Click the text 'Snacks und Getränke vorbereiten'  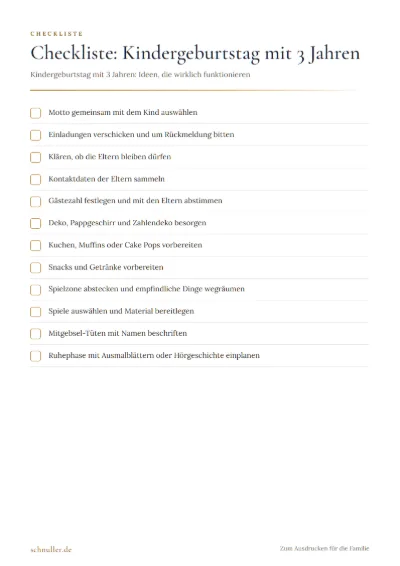(x=106, y=267)
